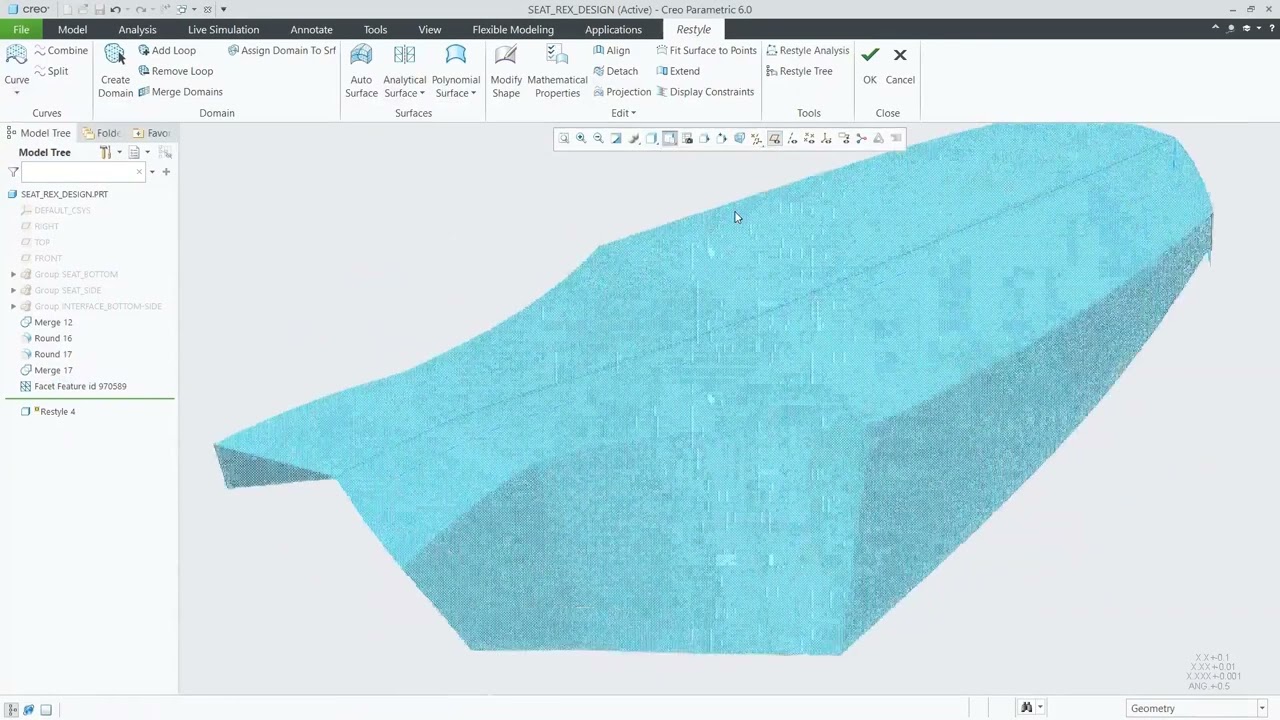This screenshot has height=720, width=1280.
Task: Toggle web browser from status bar
Action: pos(29,710)
